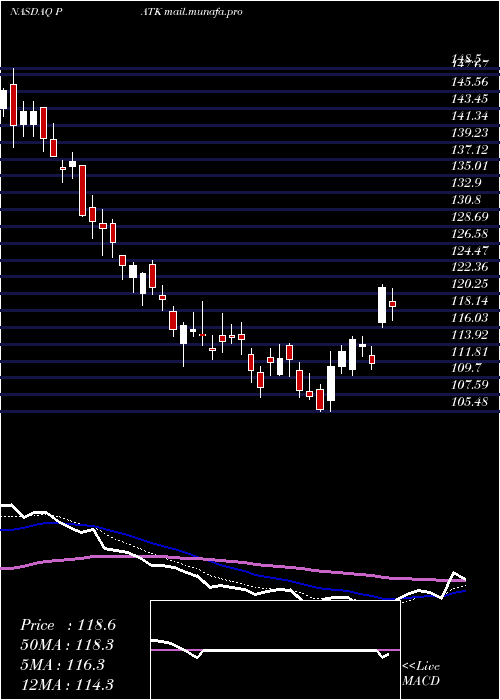This screenshot has height=700, width=500.
Task: Select the Price : 118.6 readout
Action: 68,625
